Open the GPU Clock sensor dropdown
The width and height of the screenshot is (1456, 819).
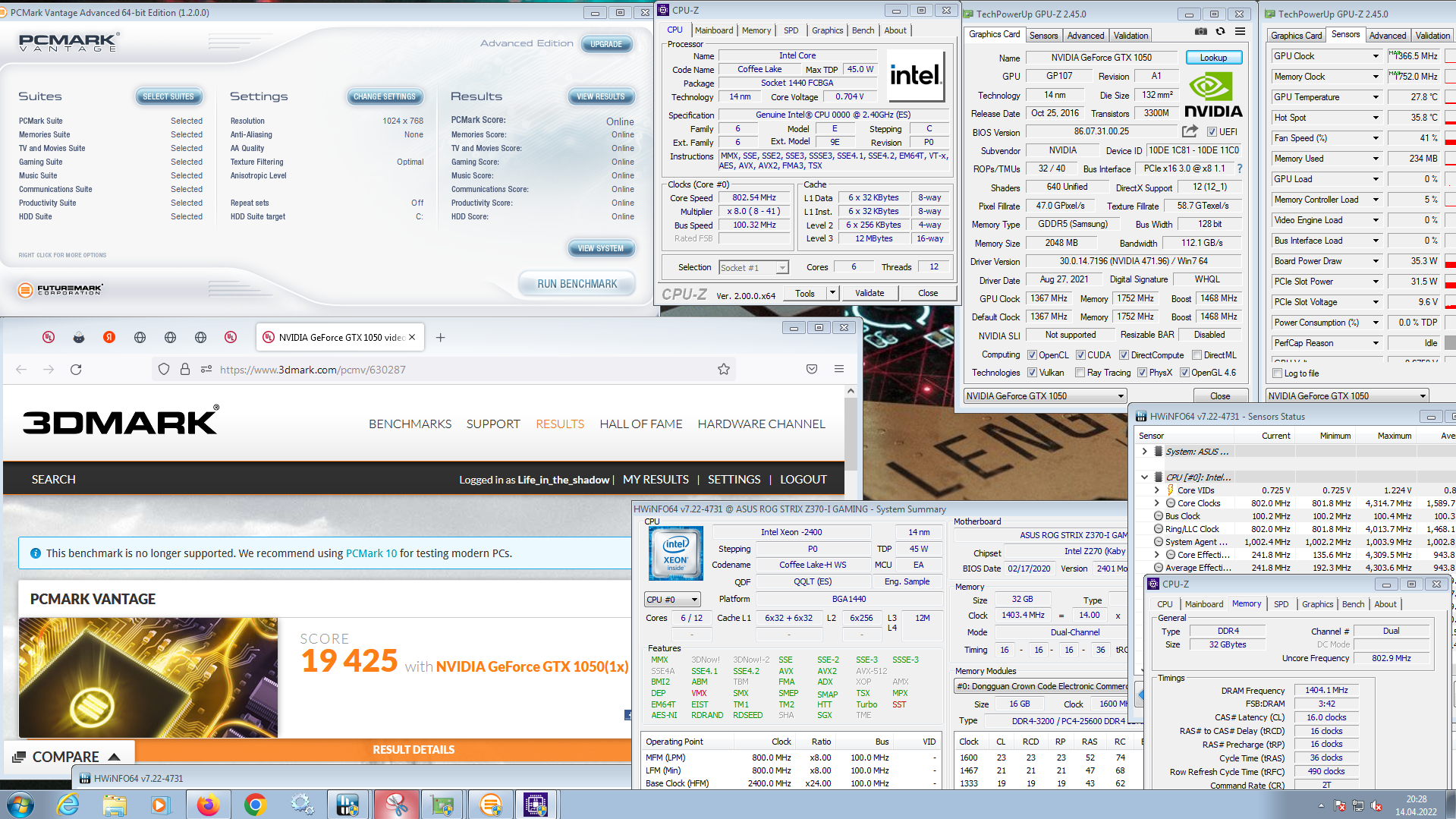pyautogui.click(x=1376, y=56)
